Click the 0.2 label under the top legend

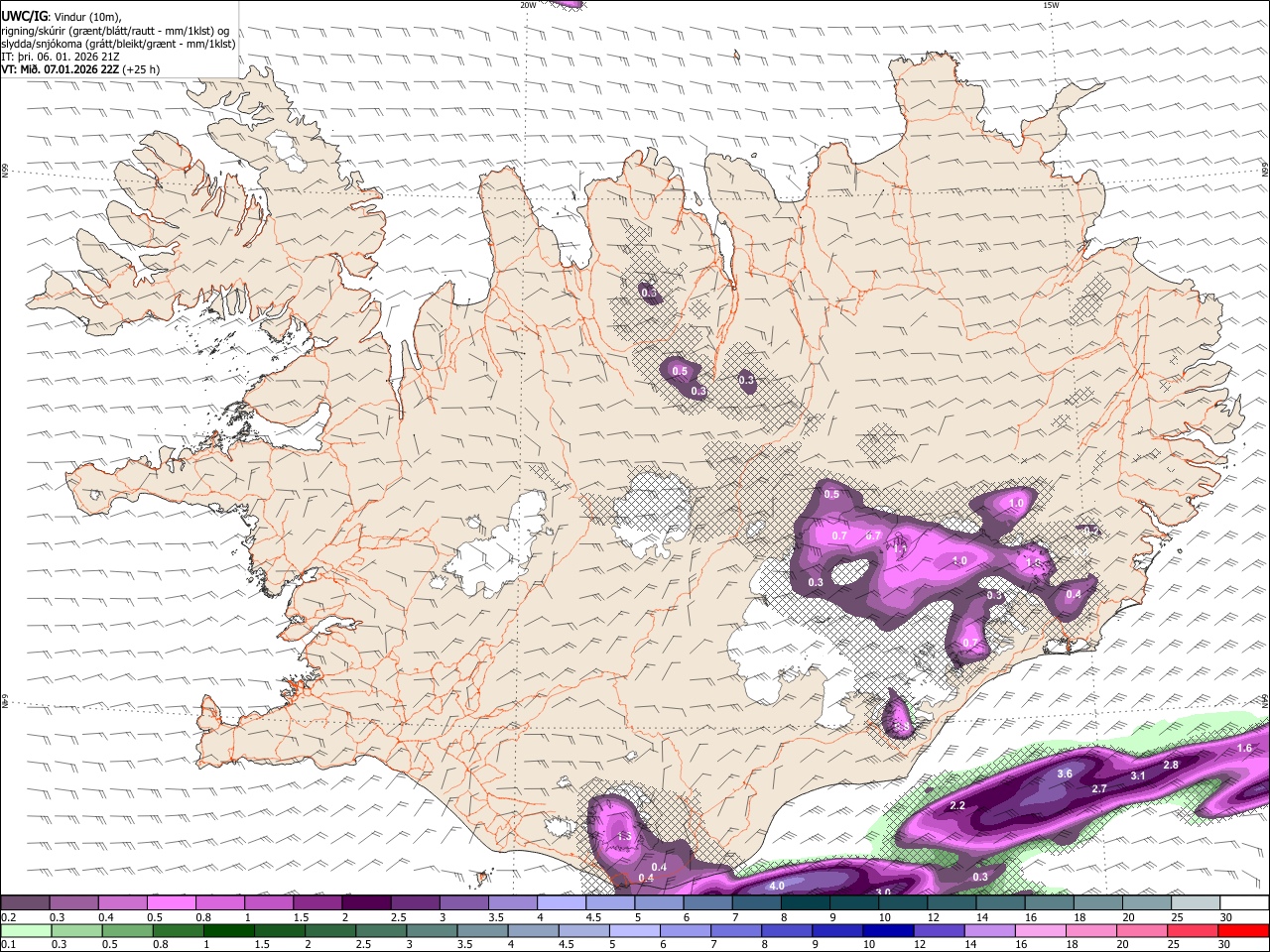pos(8,917)
